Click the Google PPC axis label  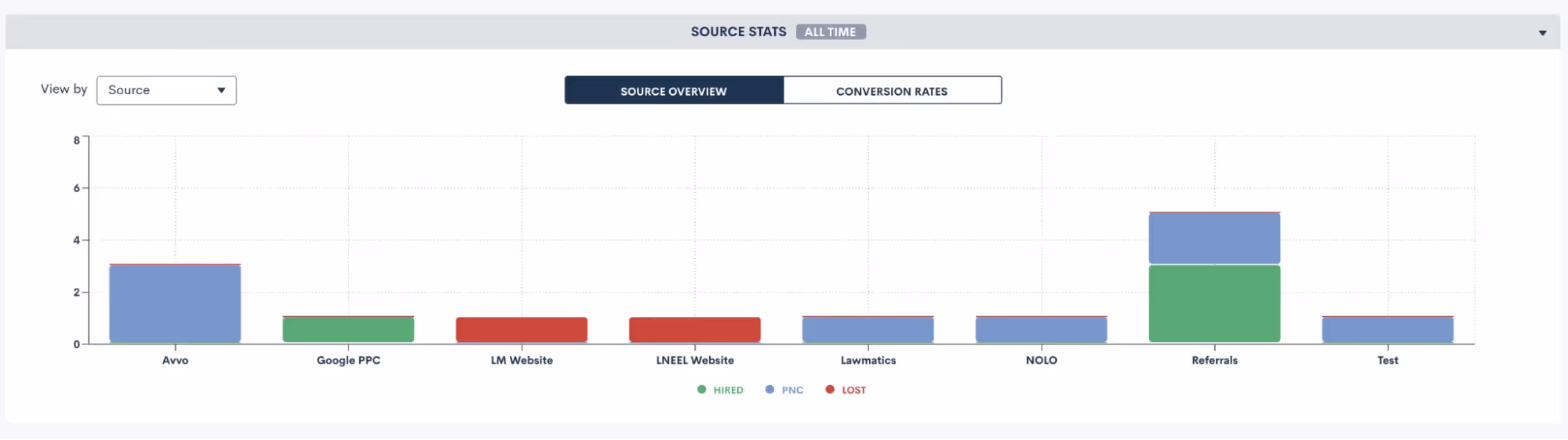pyautogui.click(x=348, y=360)
